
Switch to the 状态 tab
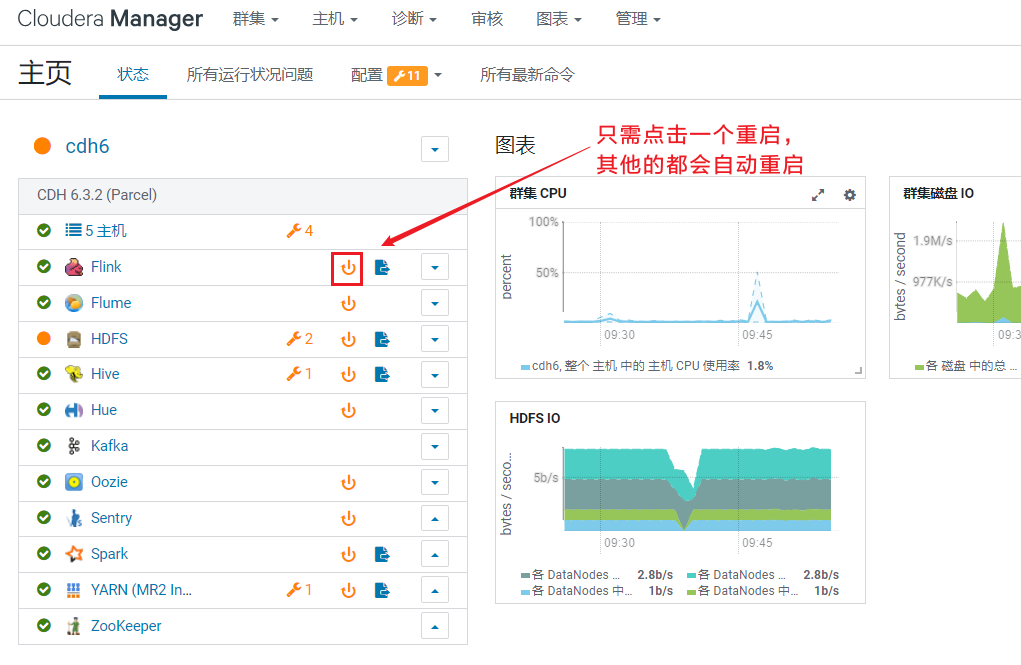pyautogui.click(x=133, y=74)
